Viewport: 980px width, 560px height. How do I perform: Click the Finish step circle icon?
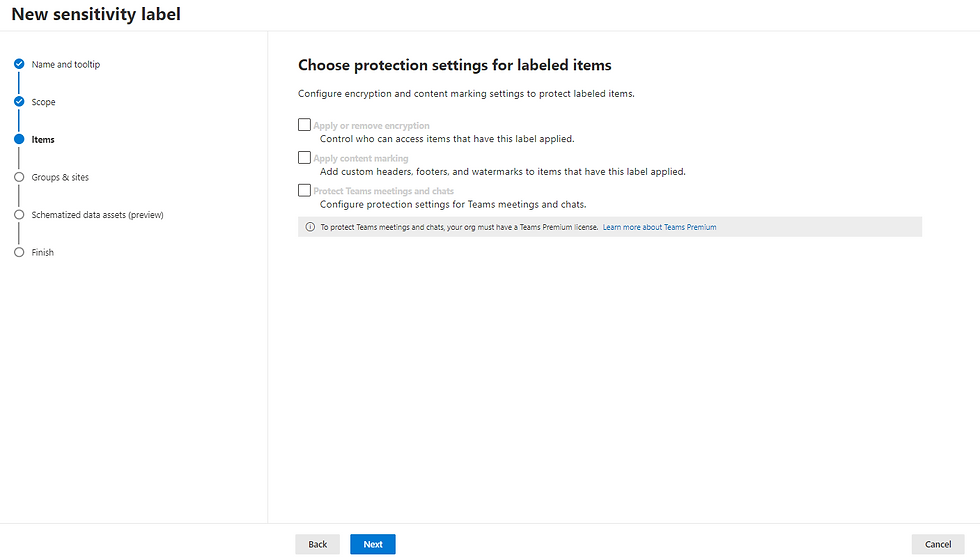(x=19, y=252)
